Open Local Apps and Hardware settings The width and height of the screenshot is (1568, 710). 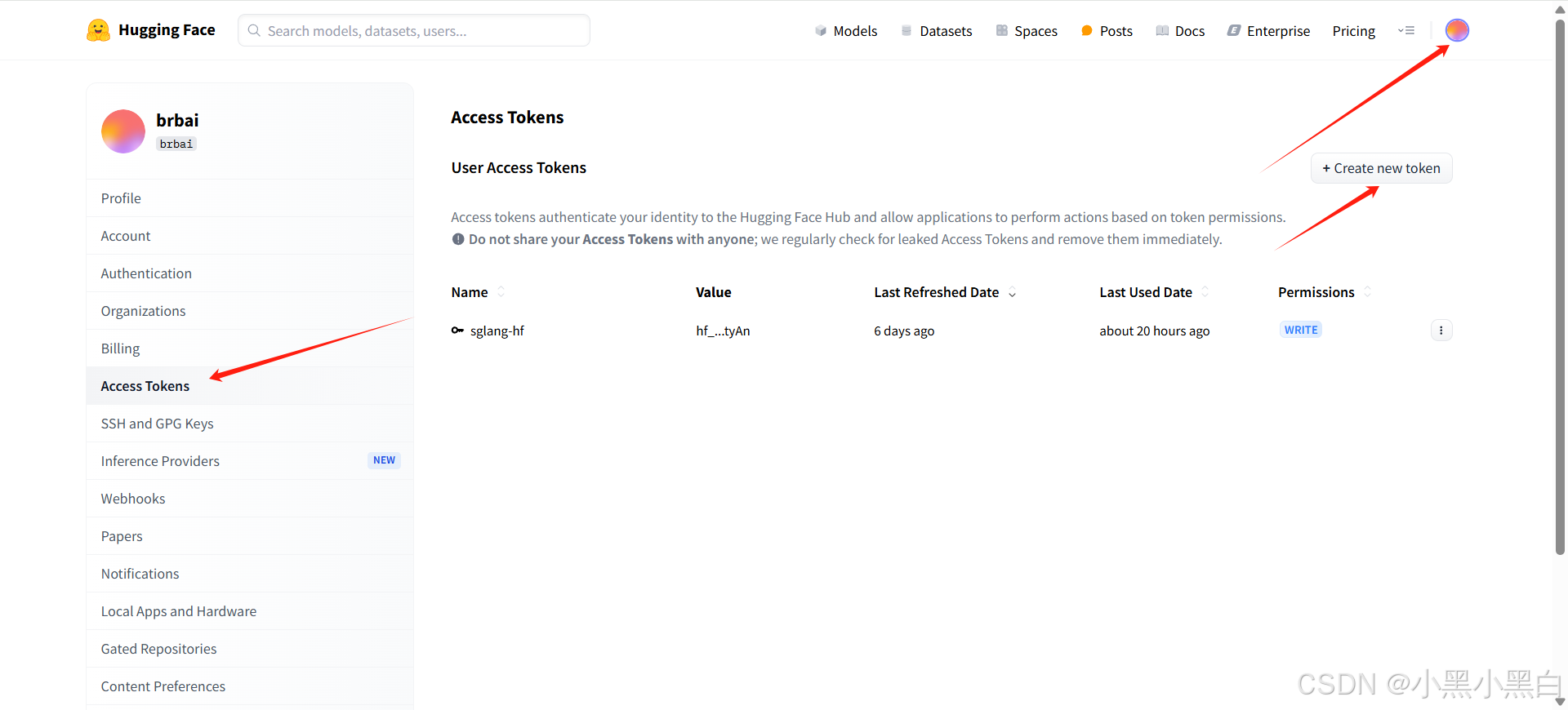click(250, 611)
